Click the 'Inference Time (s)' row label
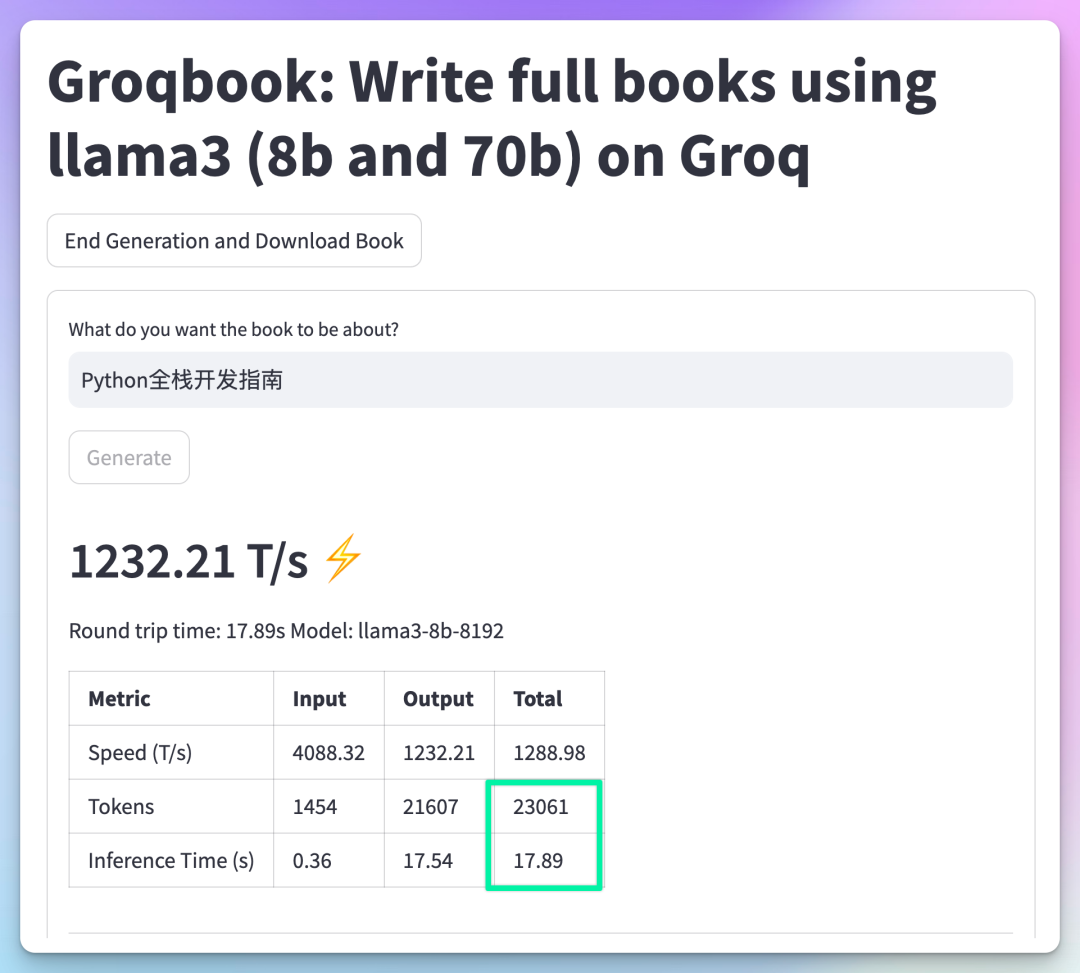 [x=172, y=860]
